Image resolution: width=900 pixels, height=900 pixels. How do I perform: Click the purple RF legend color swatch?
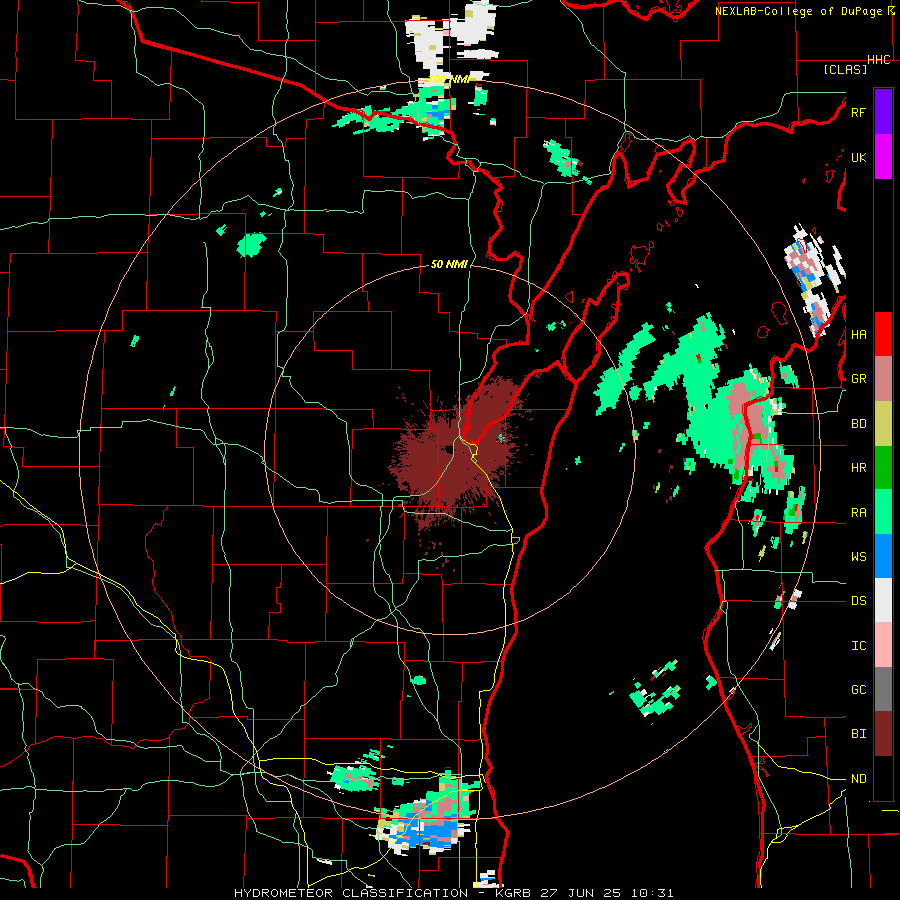coord(883,112)
